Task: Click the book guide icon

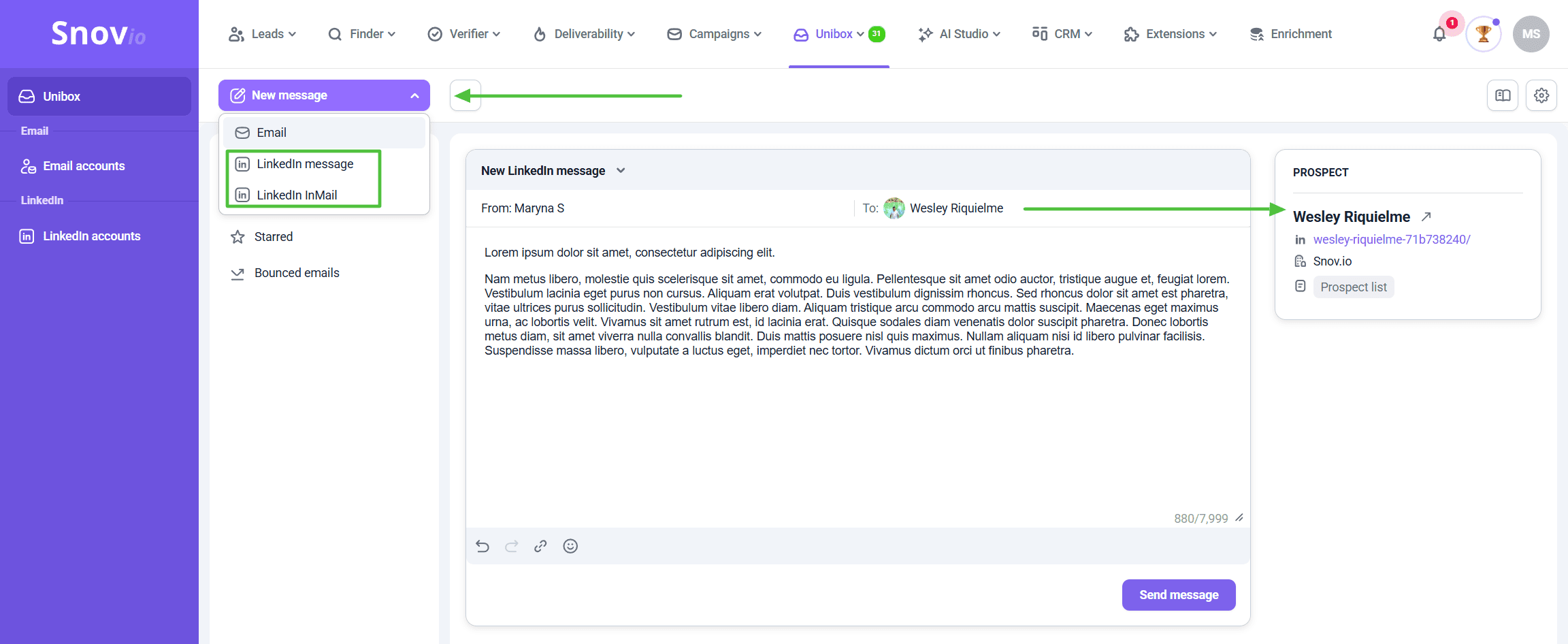Action: [x=1503, y=96]
